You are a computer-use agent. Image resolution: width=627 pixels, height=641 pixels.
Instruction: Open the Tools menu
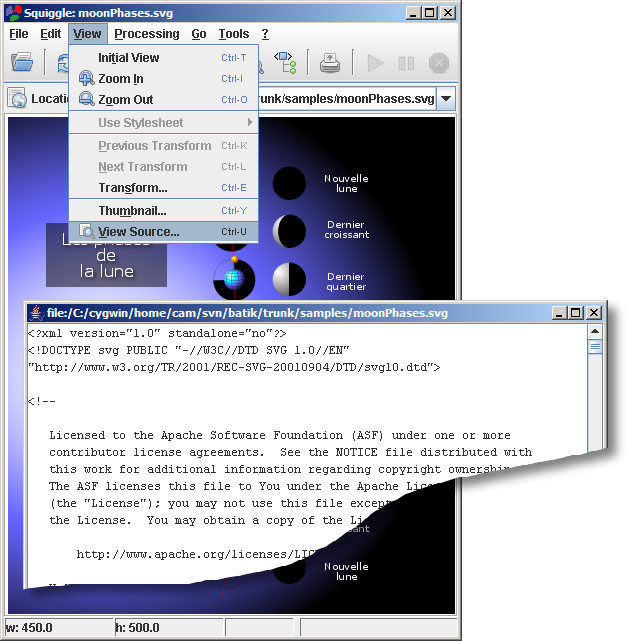[234, 34]
